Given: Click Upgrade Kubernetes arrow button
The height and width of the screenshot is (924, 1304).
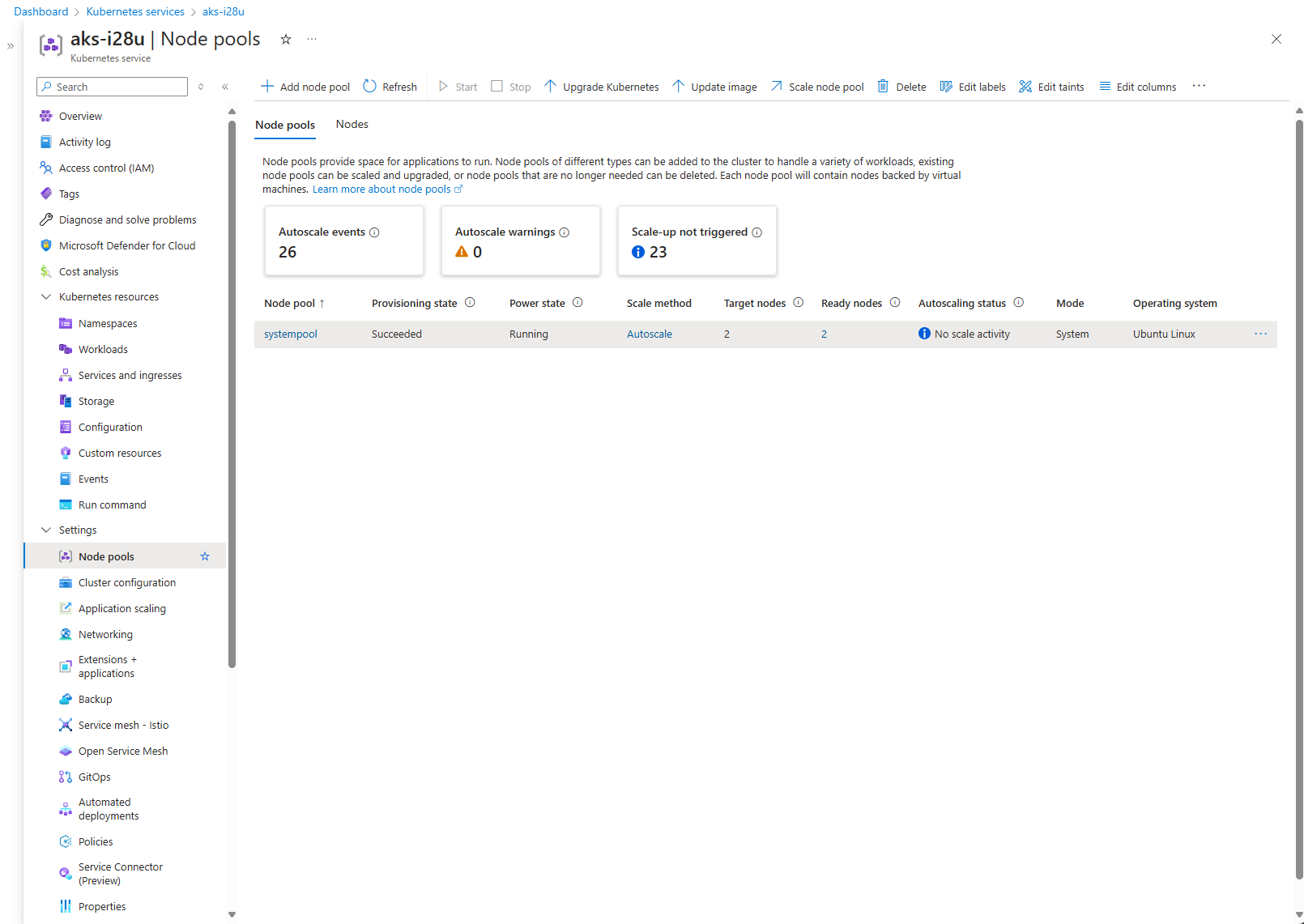Looking at the screenshot, I should (601, 87).
